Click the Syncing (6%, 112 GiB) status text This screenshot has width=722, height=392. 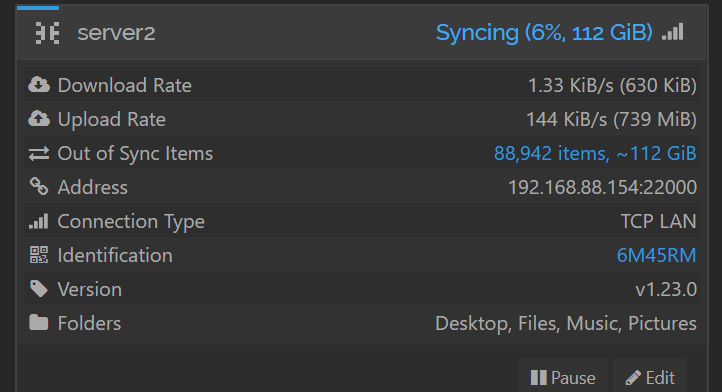(544, 33)
